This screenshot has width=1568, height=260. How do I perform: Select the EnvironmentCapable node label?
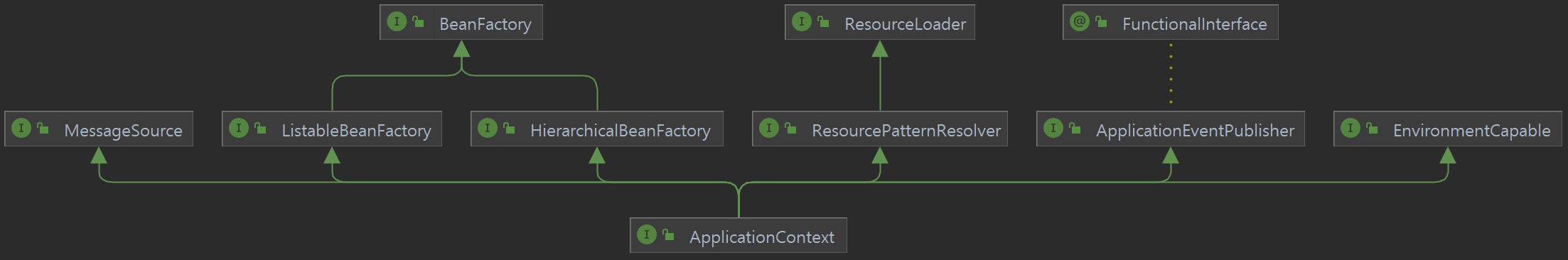(x=1471, y=131)
